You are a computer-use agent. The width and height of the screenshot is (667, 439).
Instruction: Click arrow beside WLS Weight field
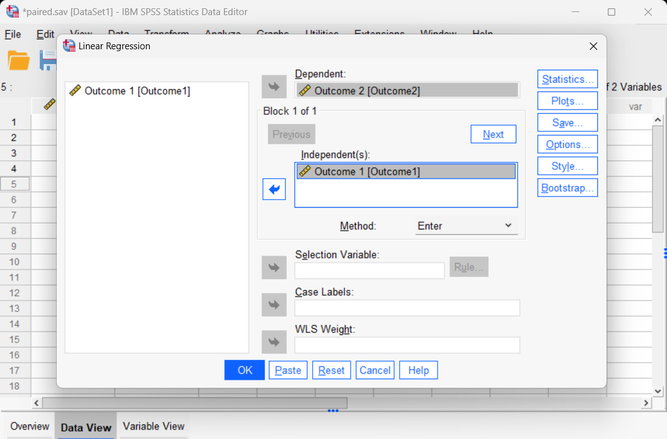click(274, 342)
